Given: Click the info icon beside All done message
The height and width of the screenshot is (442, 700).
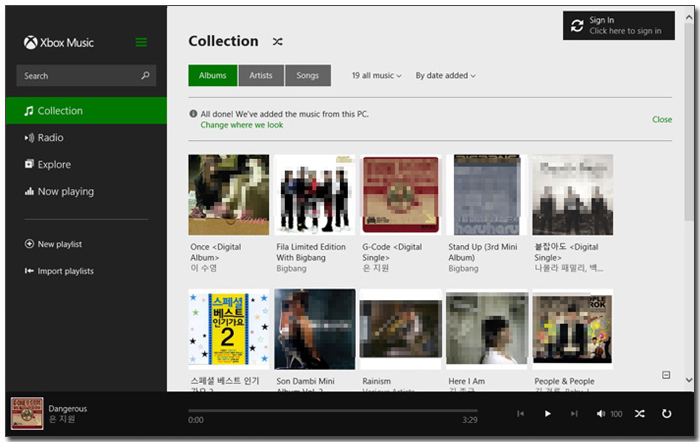Looking at the screenshot, I should [x=193, y=114].
